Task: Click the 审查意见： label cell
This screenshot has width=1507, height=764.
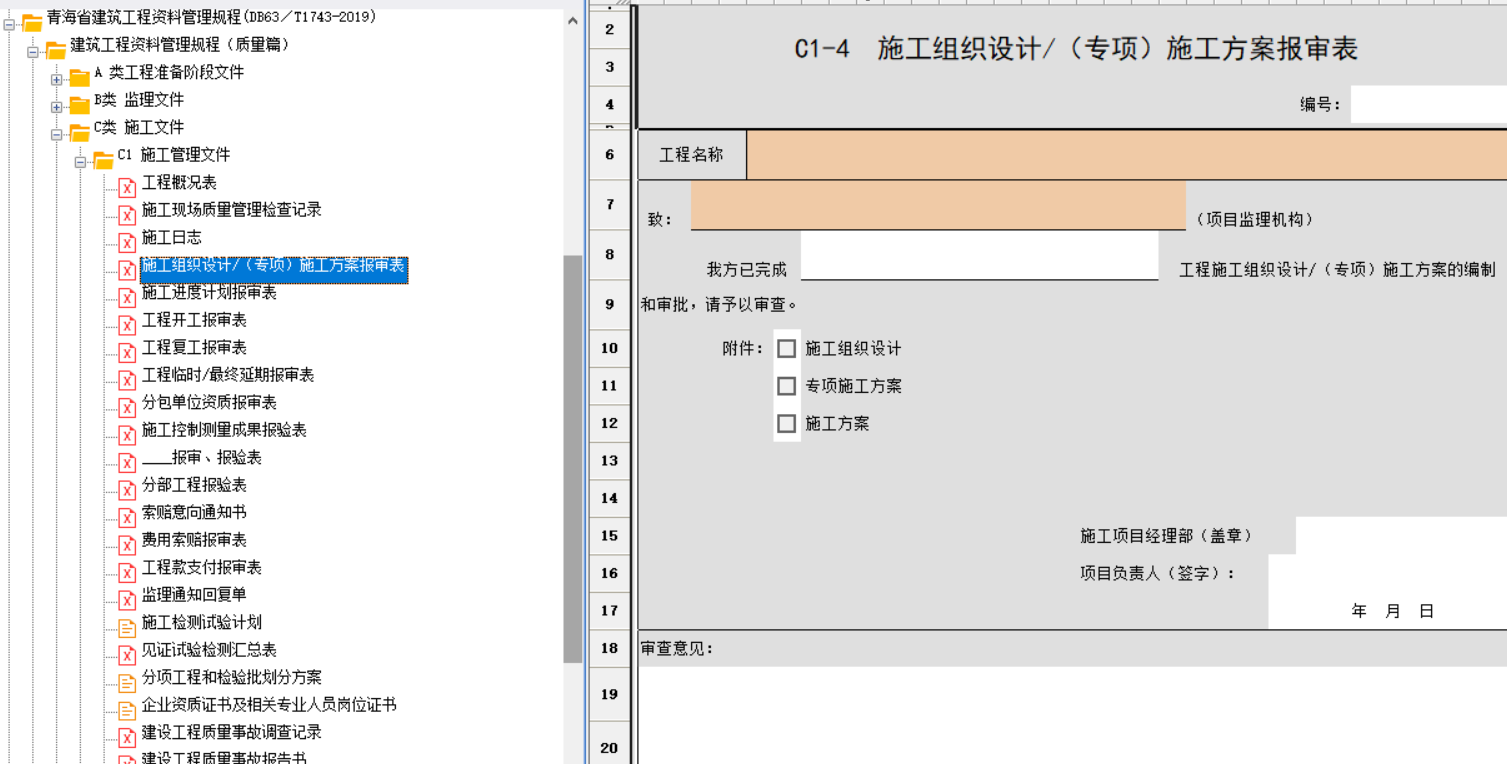Action: [677, 649]
